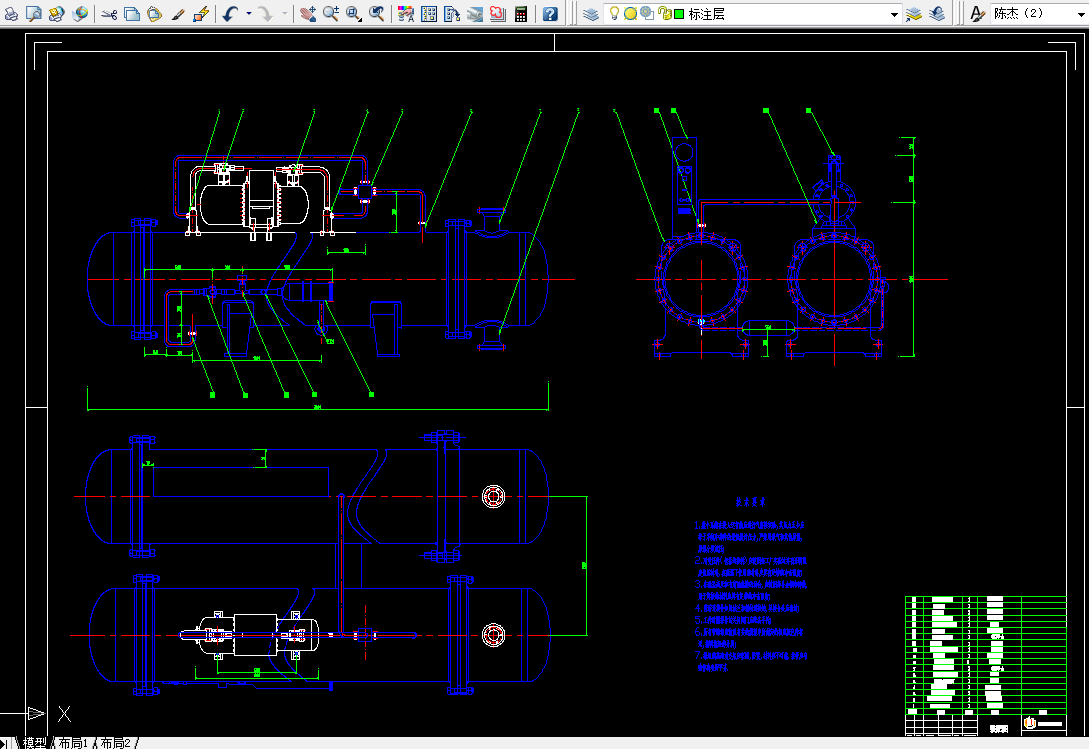Toggle viewport freeze icon in layer box
The height and width of the screenshot is (749, 1089).
[647, 13]
